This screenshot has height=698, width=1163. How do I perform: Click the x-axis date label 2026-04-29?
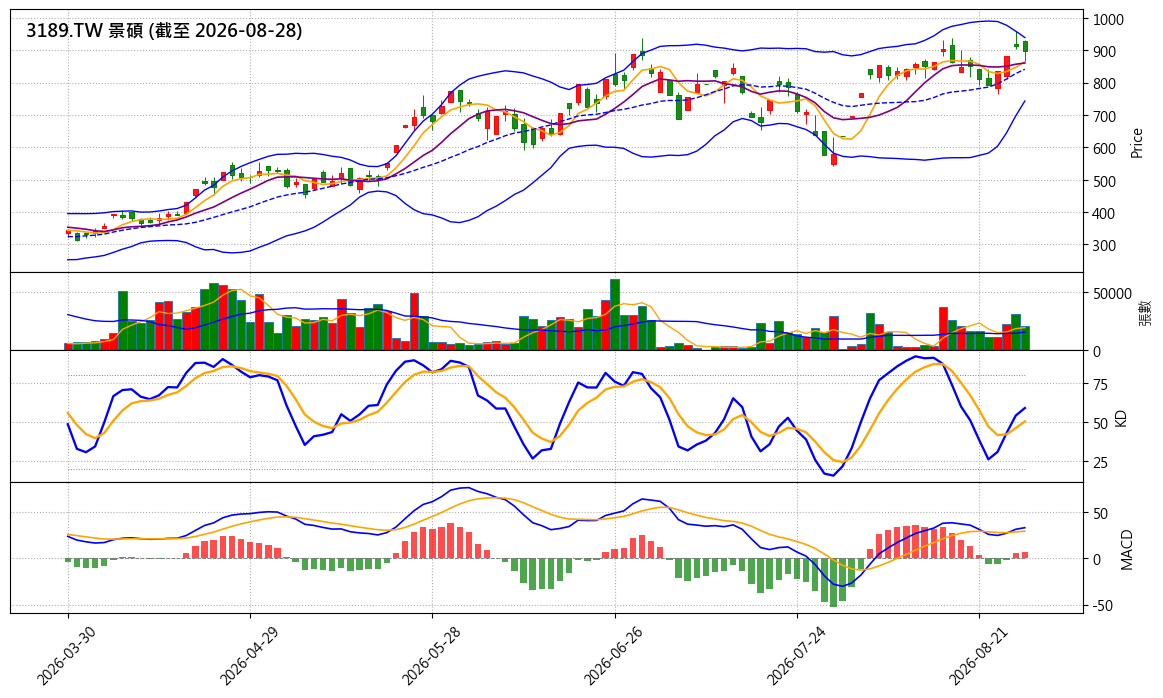pyautogui.click(x=248, y=654)
